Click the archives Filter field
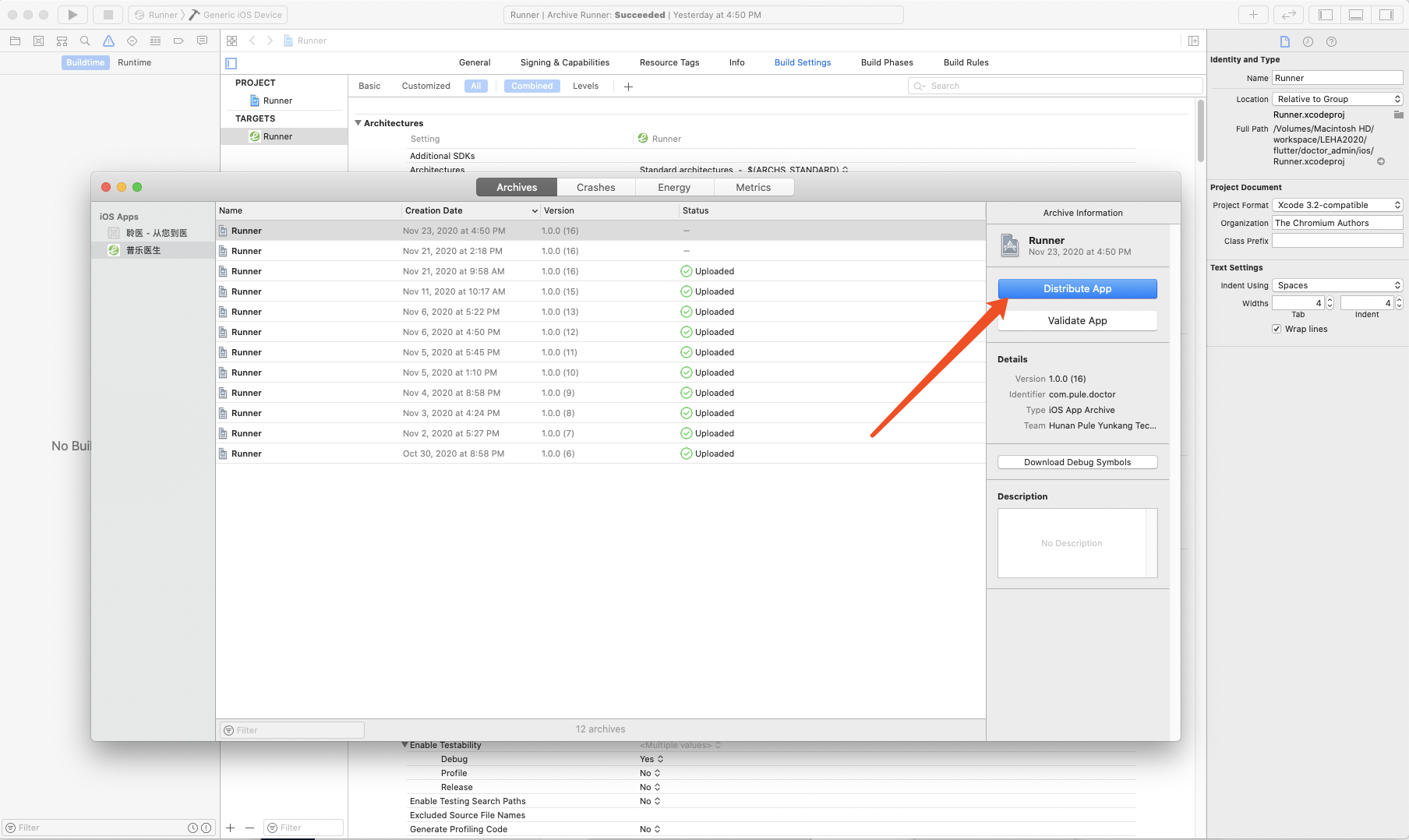 (x=292, y=730)
